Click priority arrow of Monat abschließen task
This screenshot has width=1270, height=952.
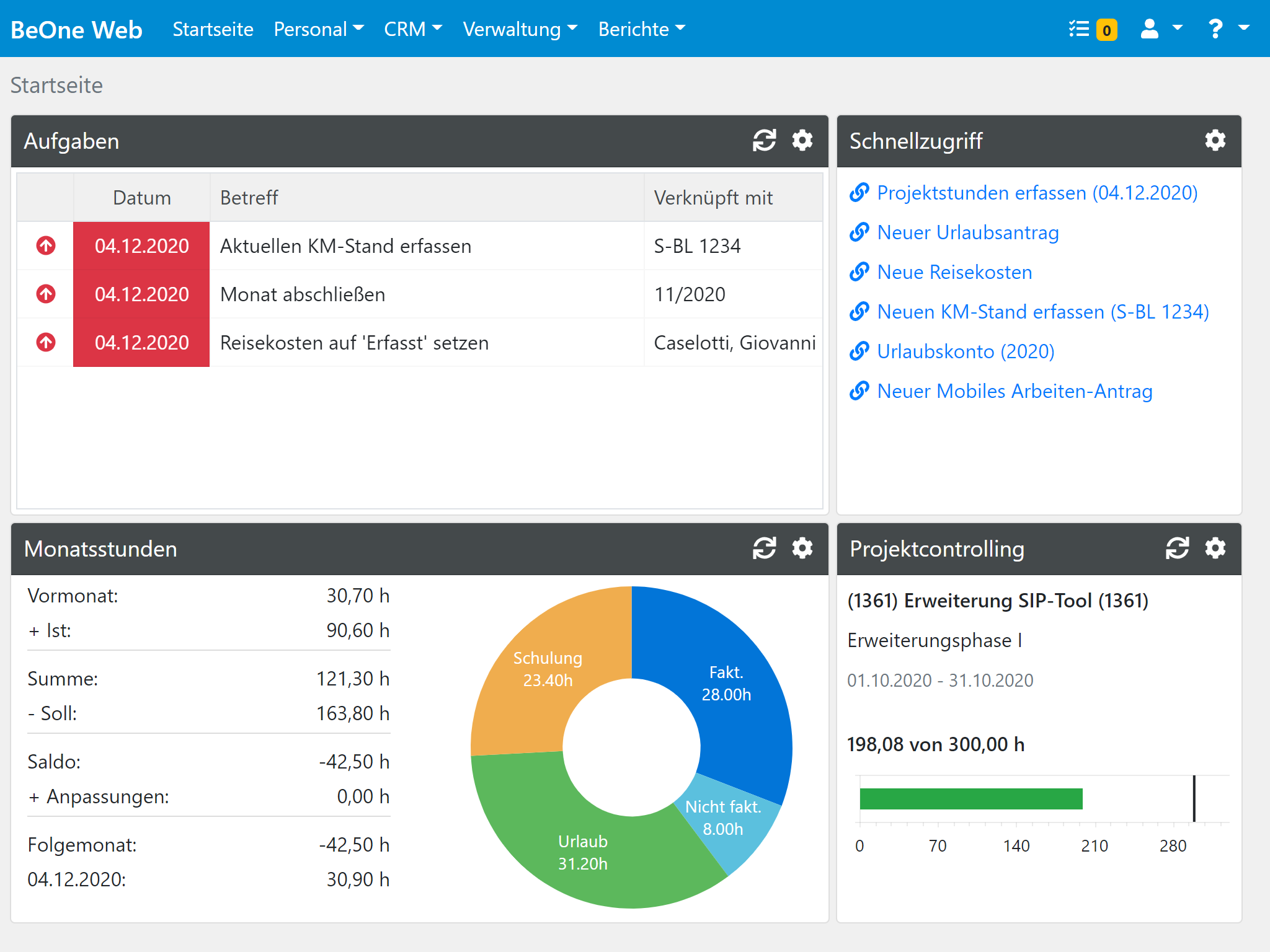click(x=46, y=294)
